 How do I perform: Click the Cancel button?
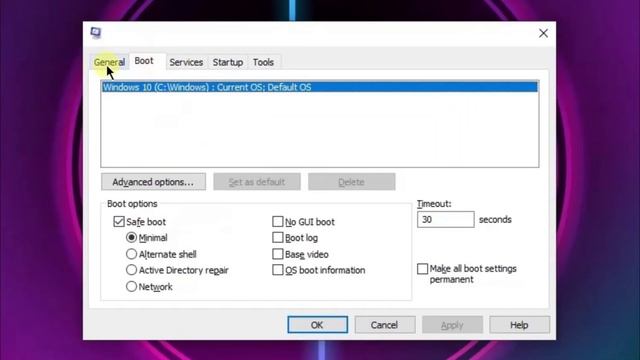(385, 325)
